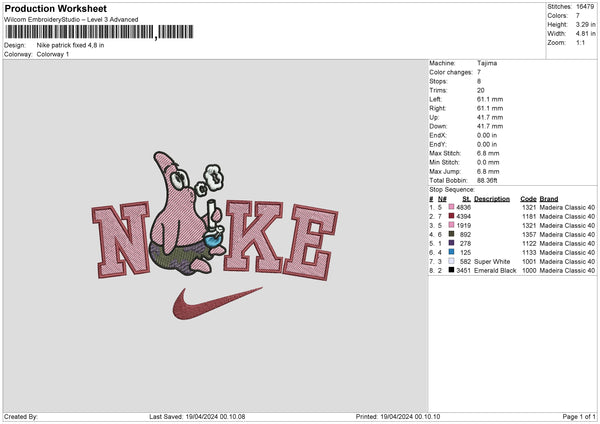Click the Colors value 7 in the header
This screenshot has width=600, height=424.
point(578,16)
